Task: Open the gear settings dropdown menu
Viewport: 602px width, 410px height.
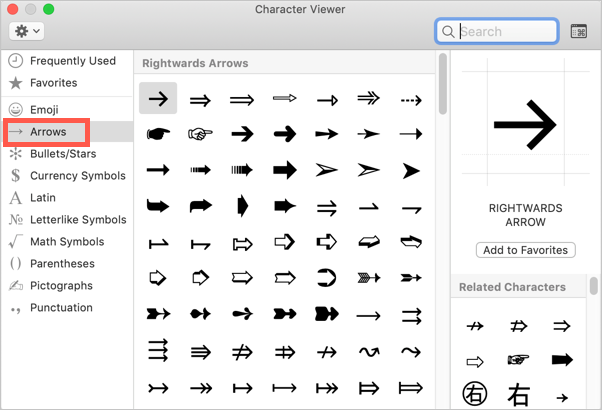Action: 26,31
